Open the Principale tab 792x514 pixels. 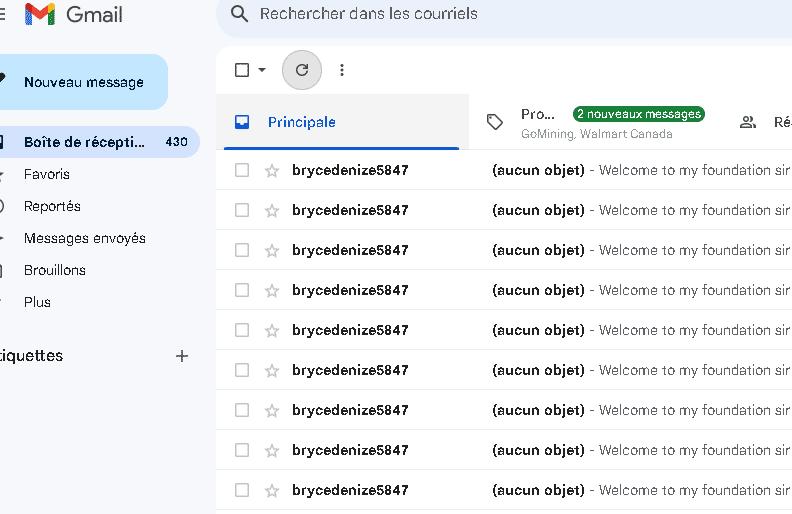tap(301, 122)
